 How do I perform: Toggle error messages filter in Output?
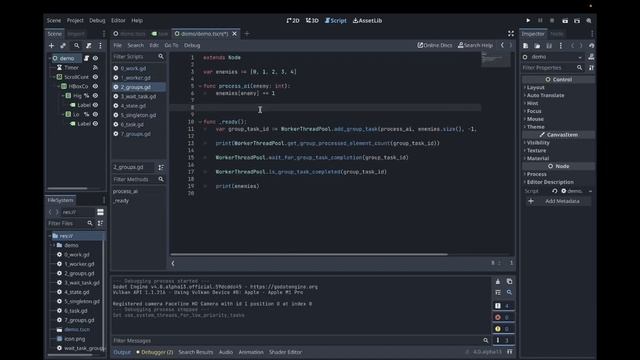pos(503,317)
